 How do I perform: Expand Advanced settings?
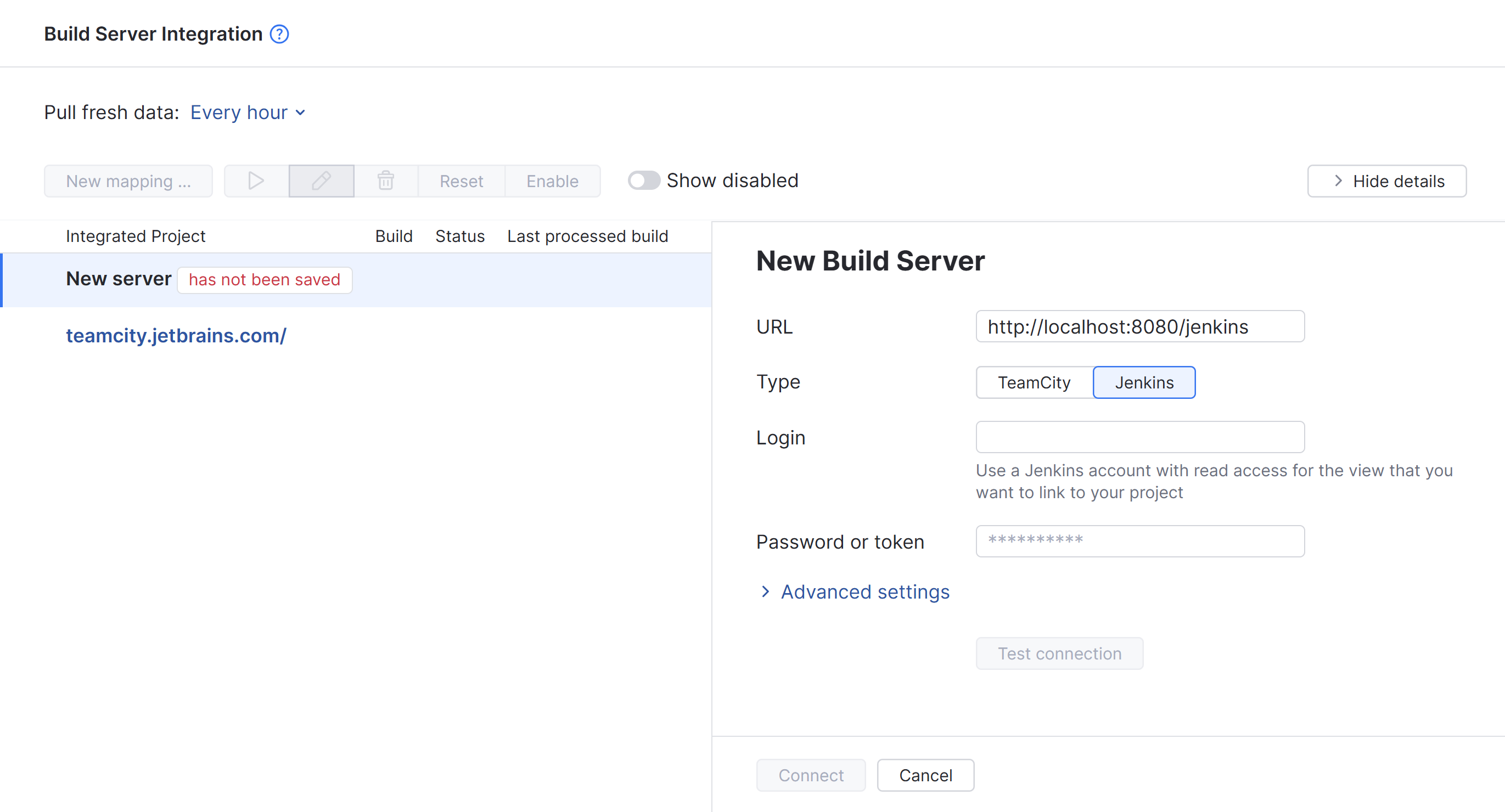864,592
